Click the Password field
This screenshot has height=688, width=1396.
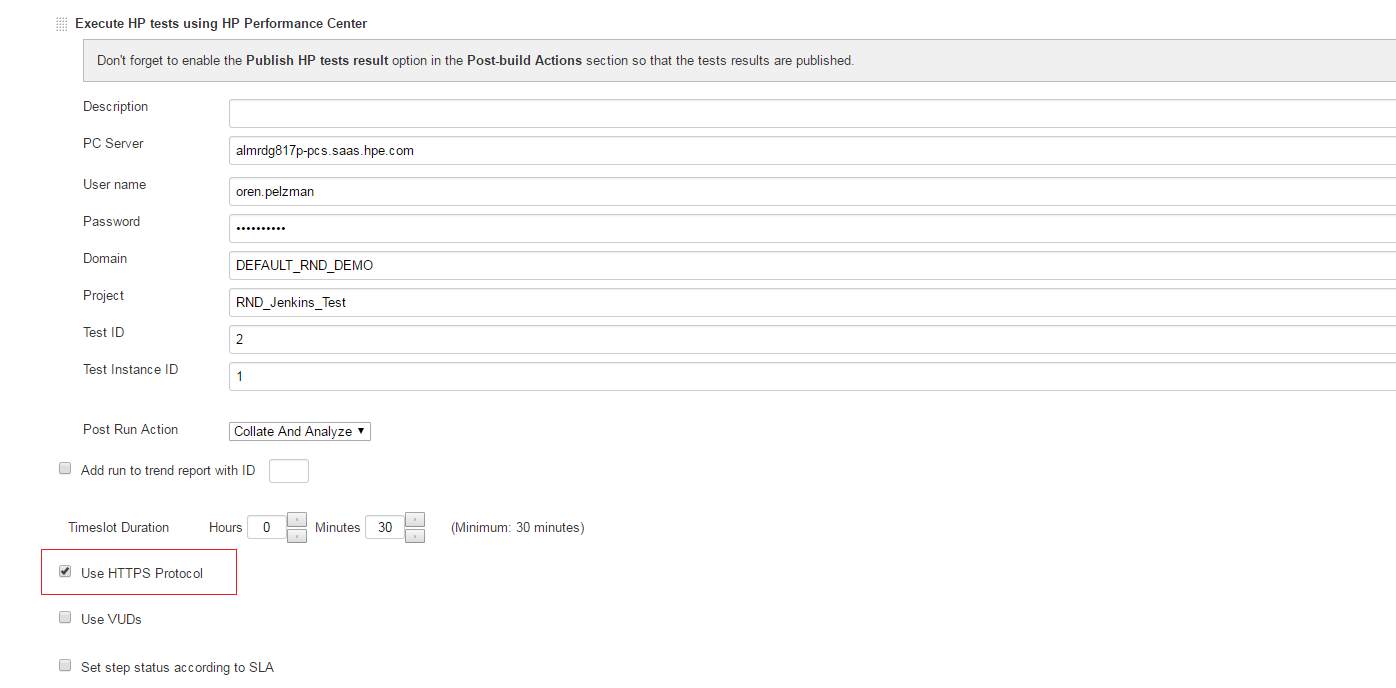[x=810, y=228]
